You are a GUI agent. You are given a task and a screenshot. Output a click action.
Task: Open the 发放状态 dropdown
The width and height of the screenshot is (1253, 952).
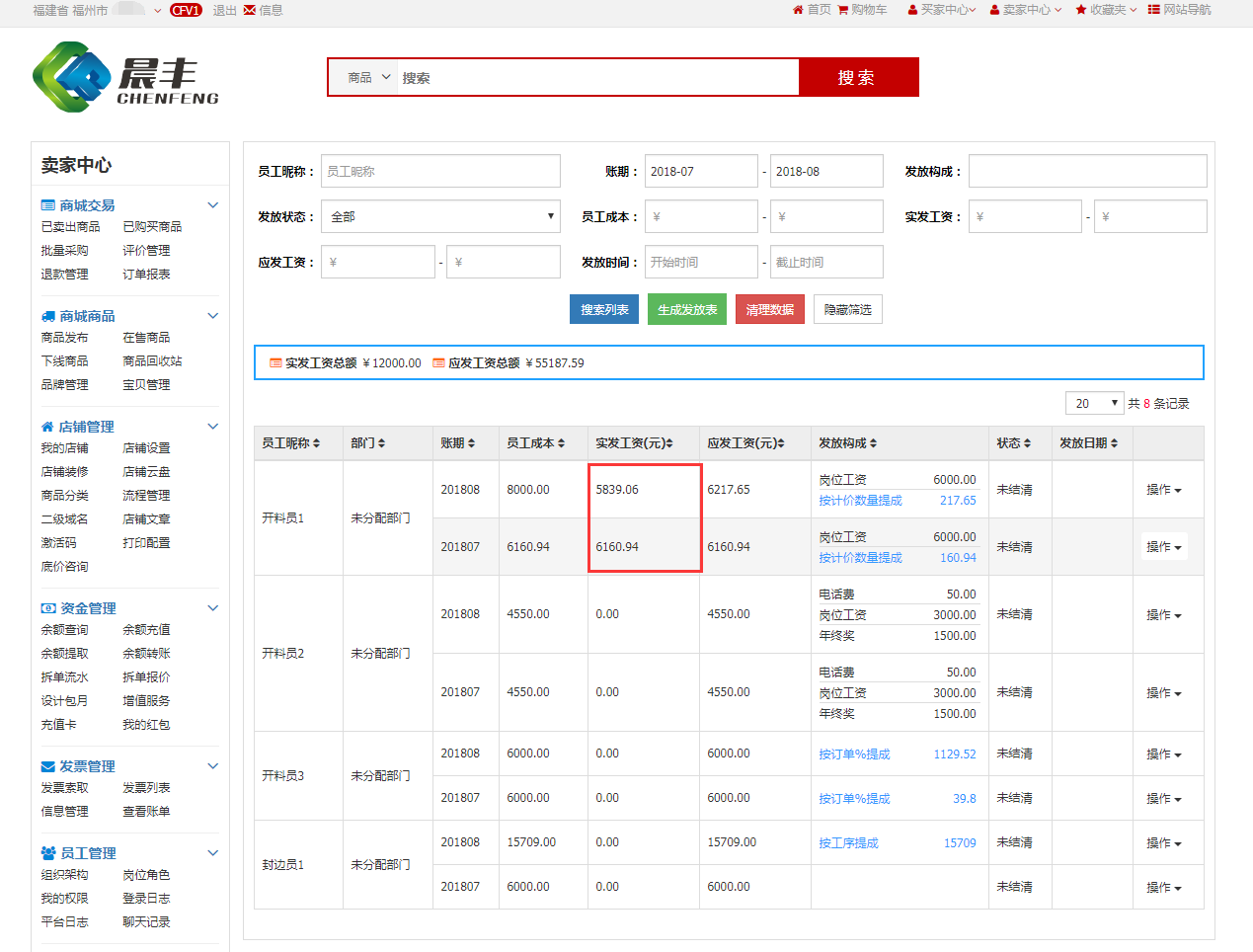click(440, 217)
